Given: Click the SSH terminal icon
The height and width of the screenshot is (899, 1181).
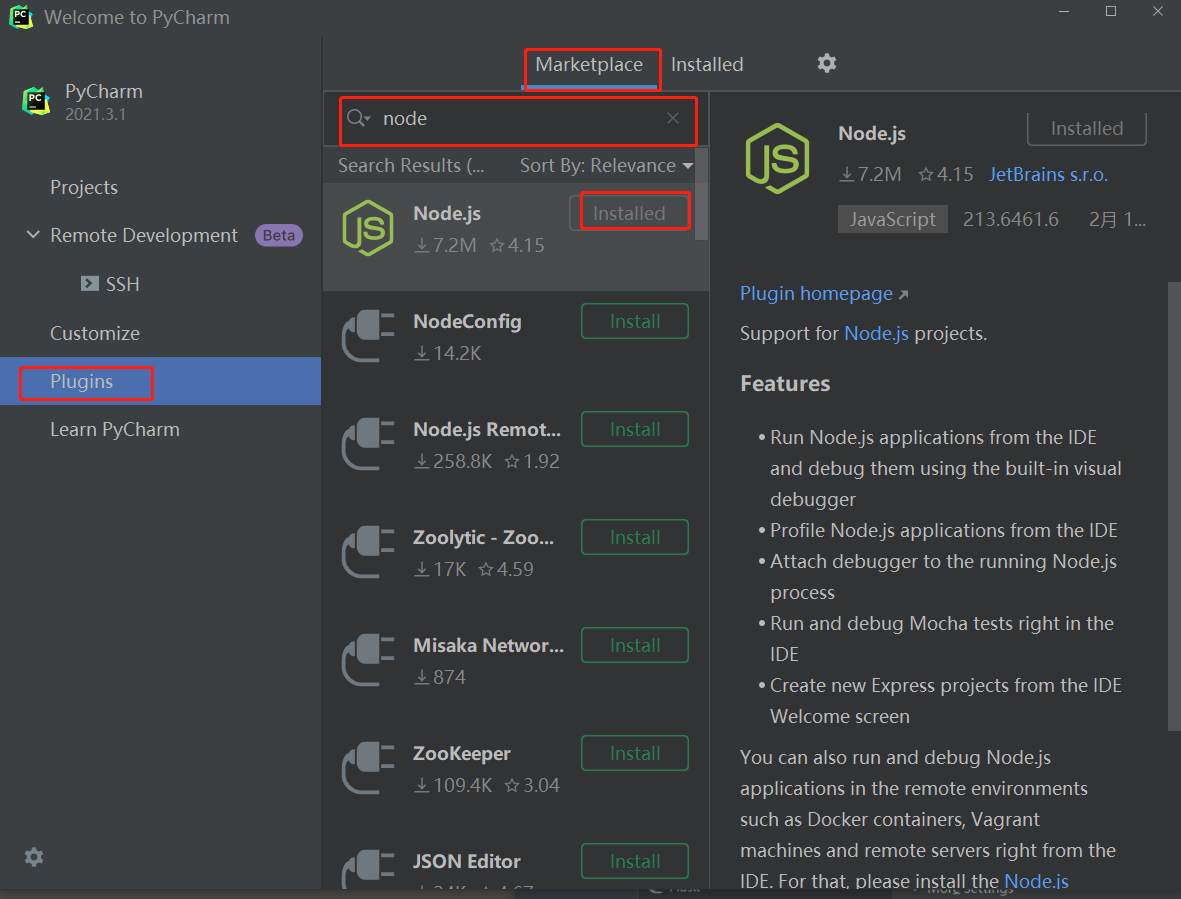Looking at the screenshot, I should pyautogui.click(x=90, y=283).
